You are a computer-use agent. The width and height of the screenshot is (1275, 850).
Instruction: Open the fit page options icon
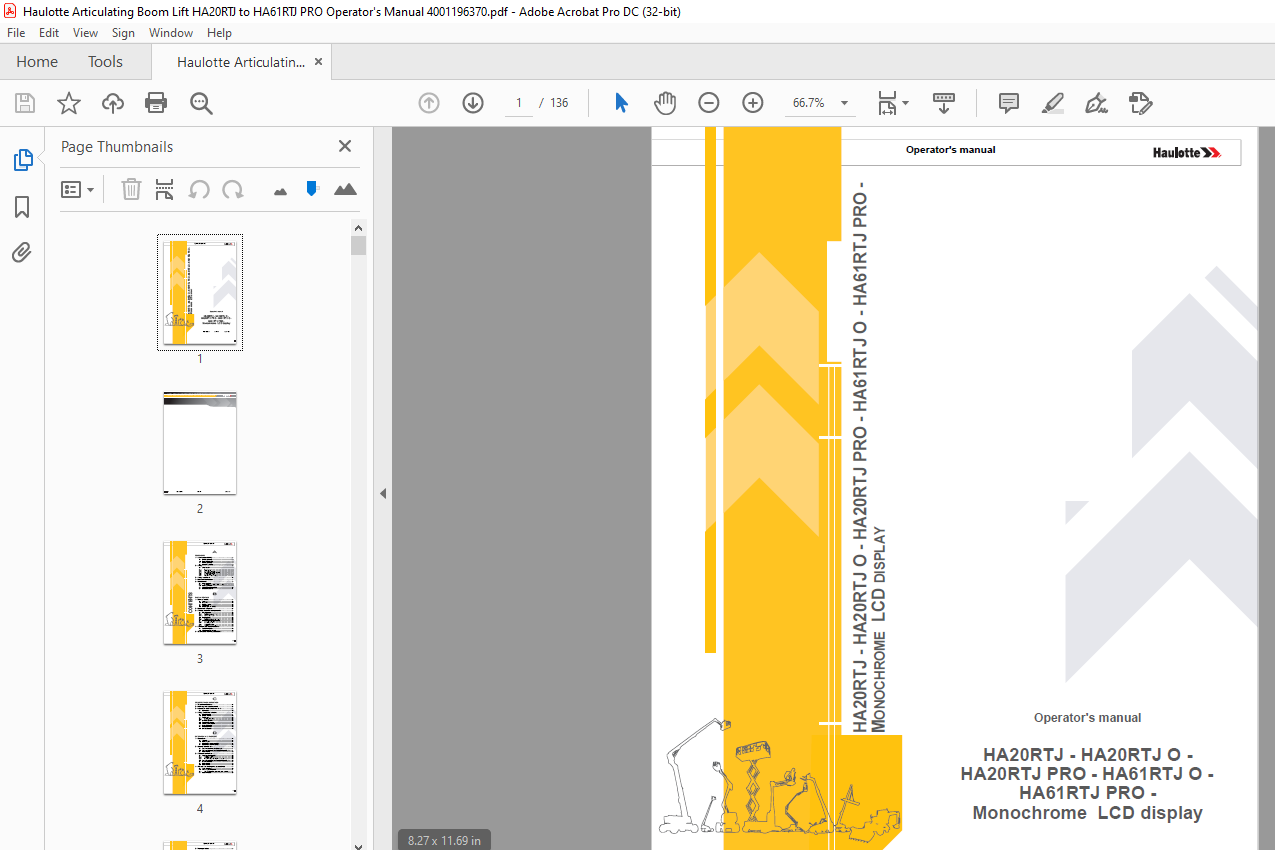click(887, 103)
